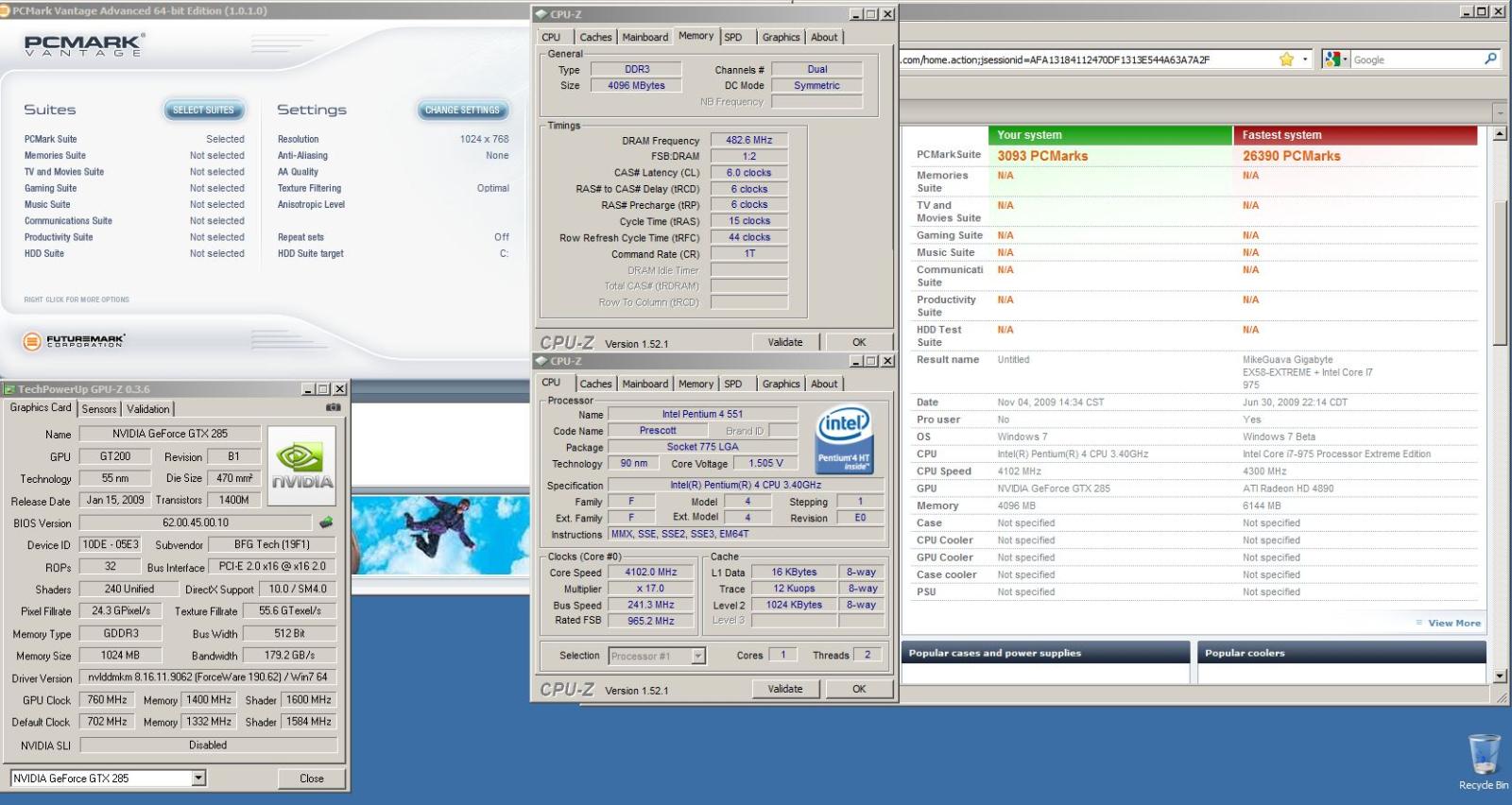Click the GPU-Z screenshot camera icon
This screenshot has height=805, width=1512.
tap(333, 407)
